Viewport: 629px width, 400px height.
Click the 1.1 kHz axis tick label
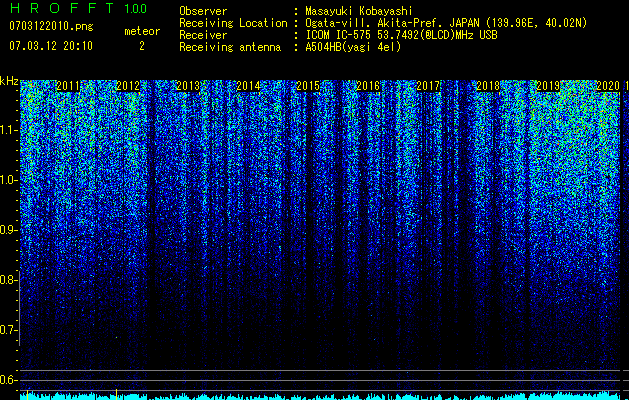[x=9, y=130]
